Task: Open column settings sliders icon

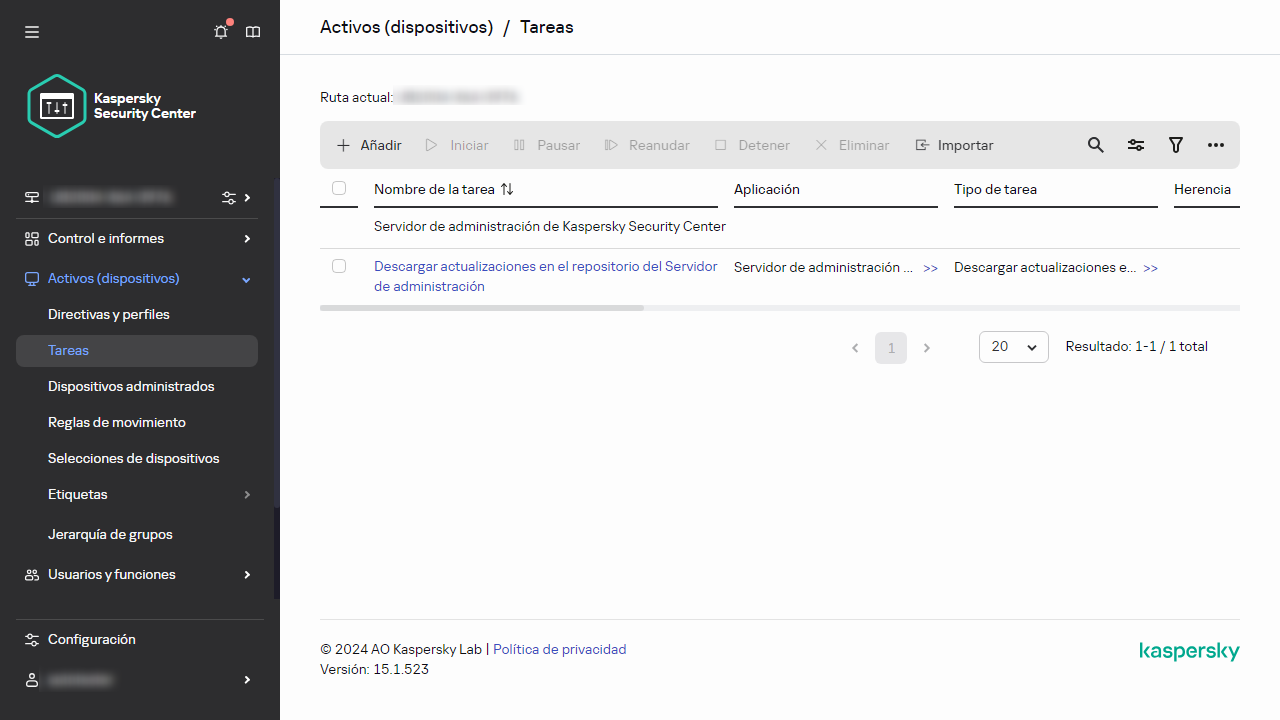Action: [1136, 145]
